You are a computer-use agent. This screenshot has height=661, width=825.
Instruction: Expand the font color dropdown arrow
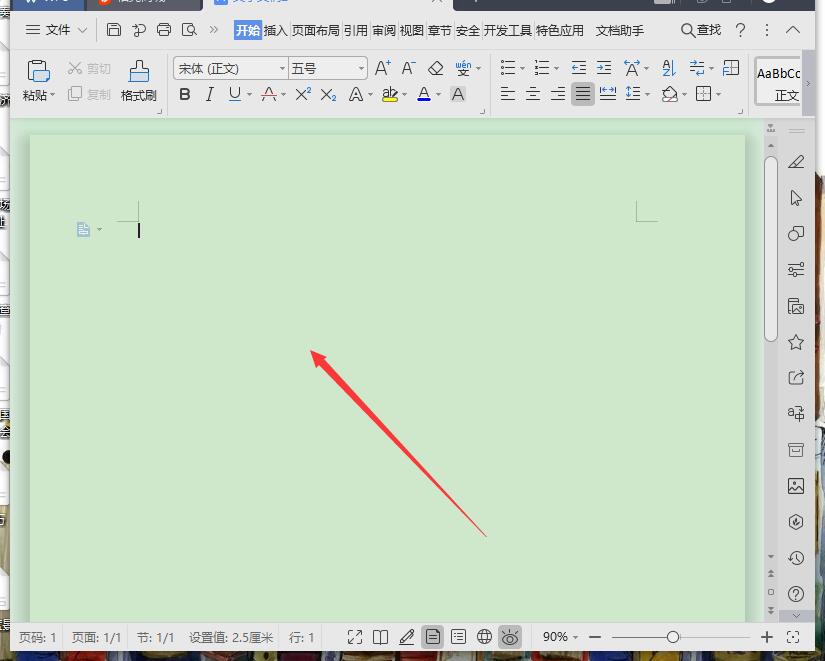click(438, 95)
